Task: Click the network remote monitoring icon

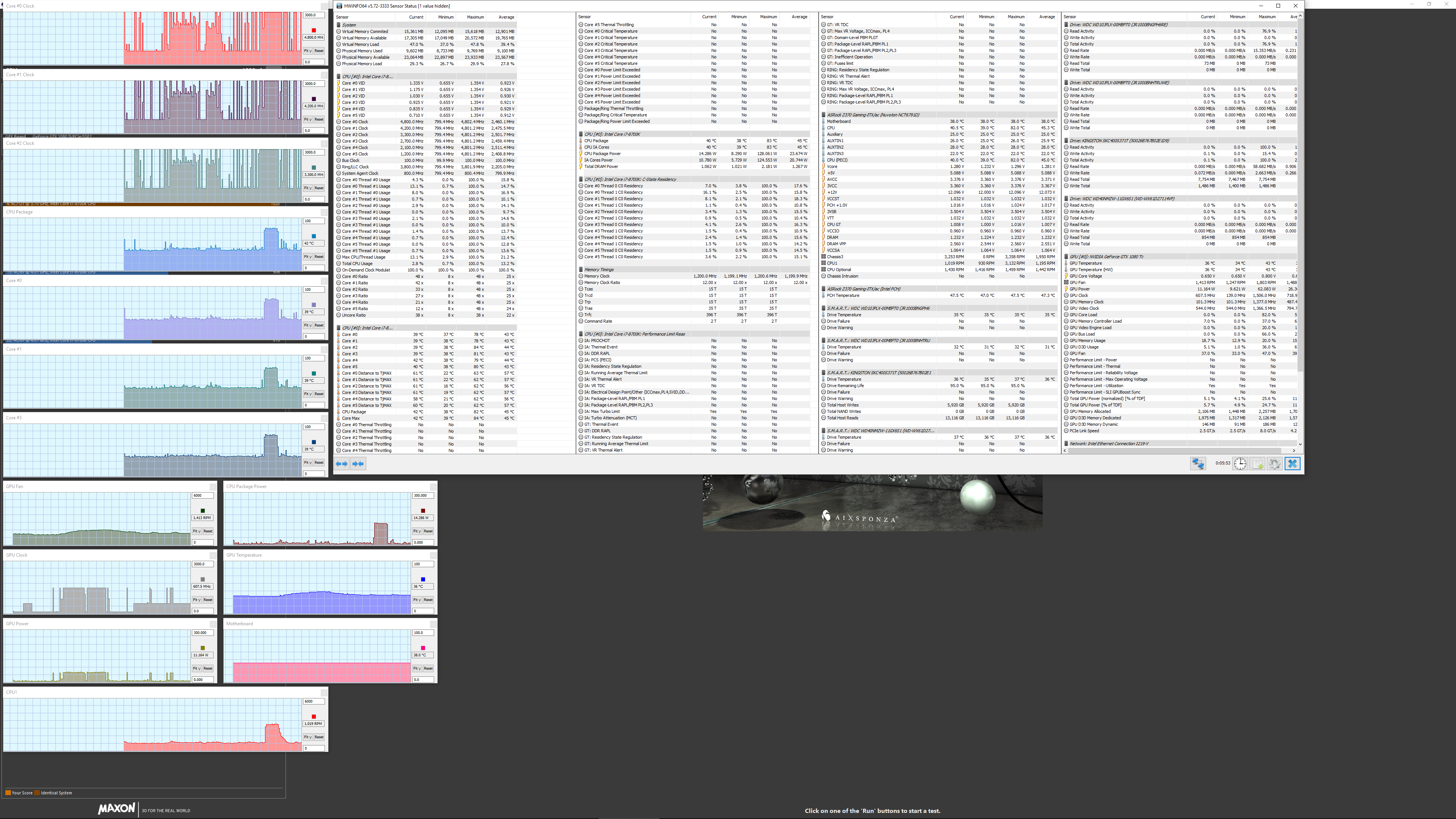Action: tap(1198, 463)
